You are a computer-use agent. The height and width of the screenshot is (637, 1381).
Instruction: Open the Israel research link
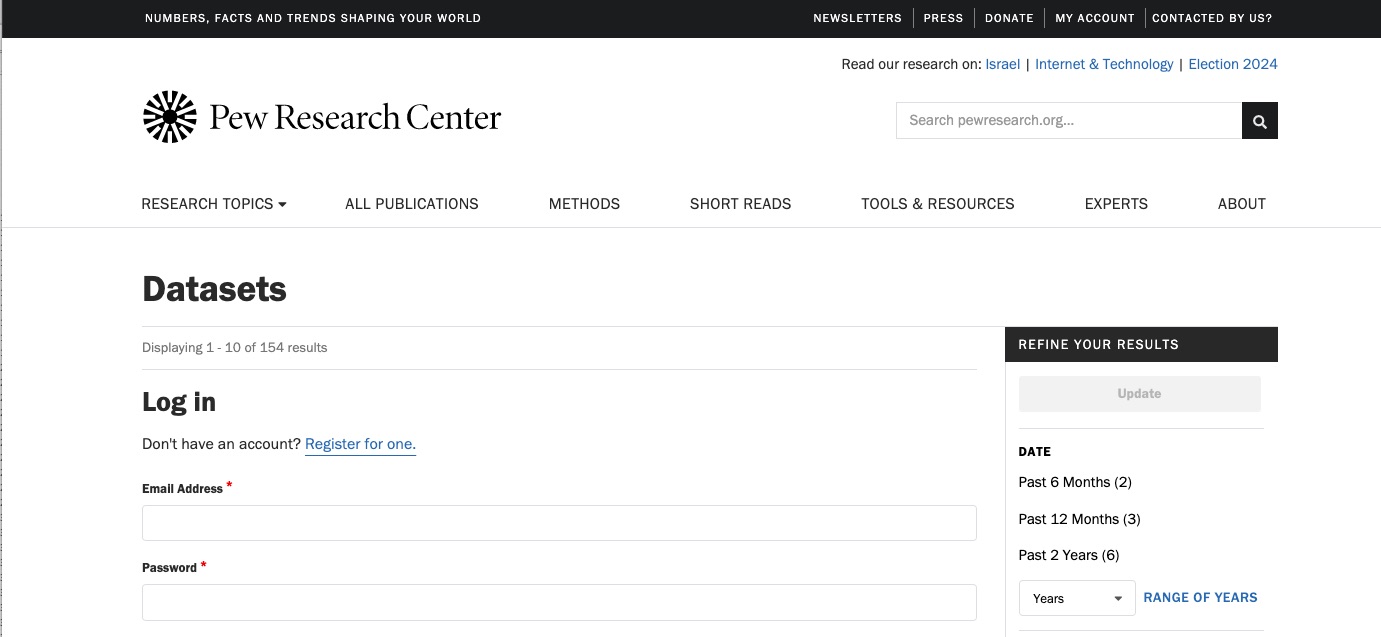click(1003, 64)
